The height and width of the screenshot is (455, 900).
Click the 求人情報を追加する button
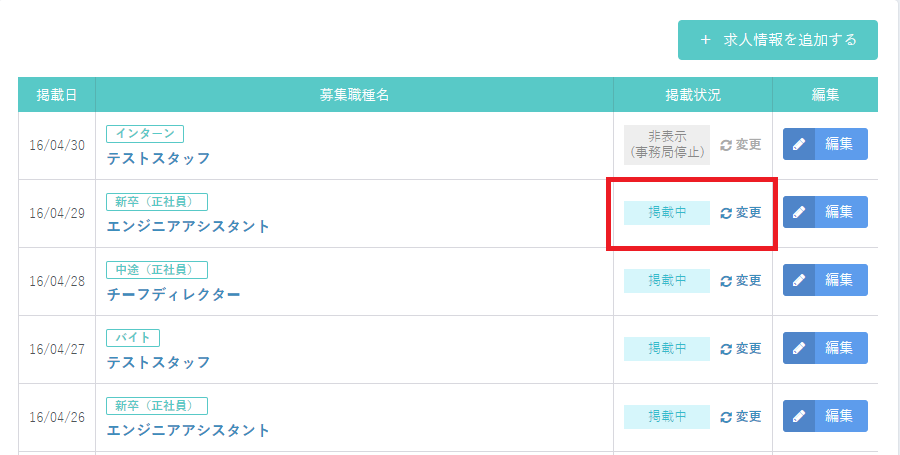[778, 40]
